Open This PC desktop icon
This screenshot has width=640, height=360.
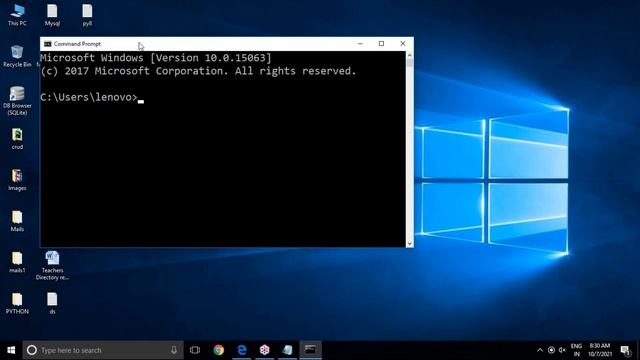coord(17,15)
